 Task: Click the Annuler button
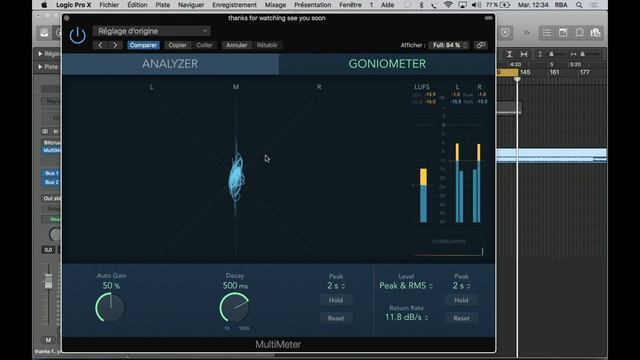click(237, 45)
